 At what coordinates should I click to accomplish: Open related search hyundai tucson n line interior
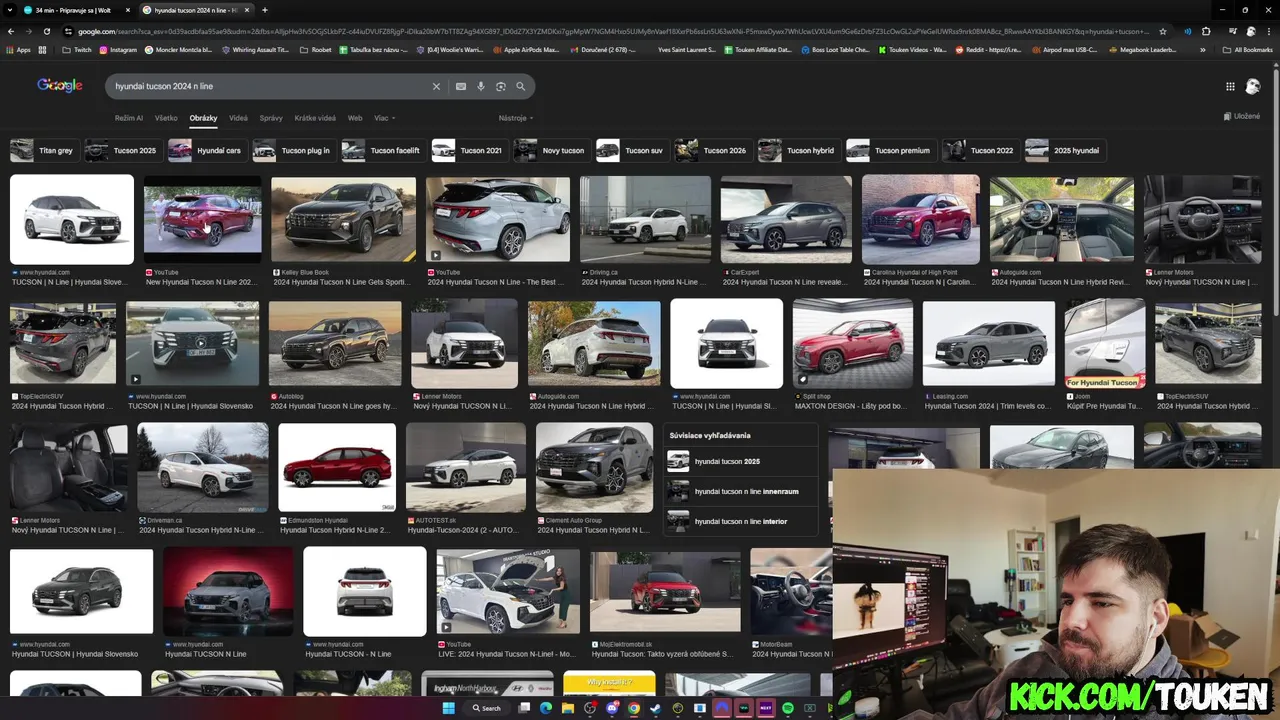(x=740, y=521)
